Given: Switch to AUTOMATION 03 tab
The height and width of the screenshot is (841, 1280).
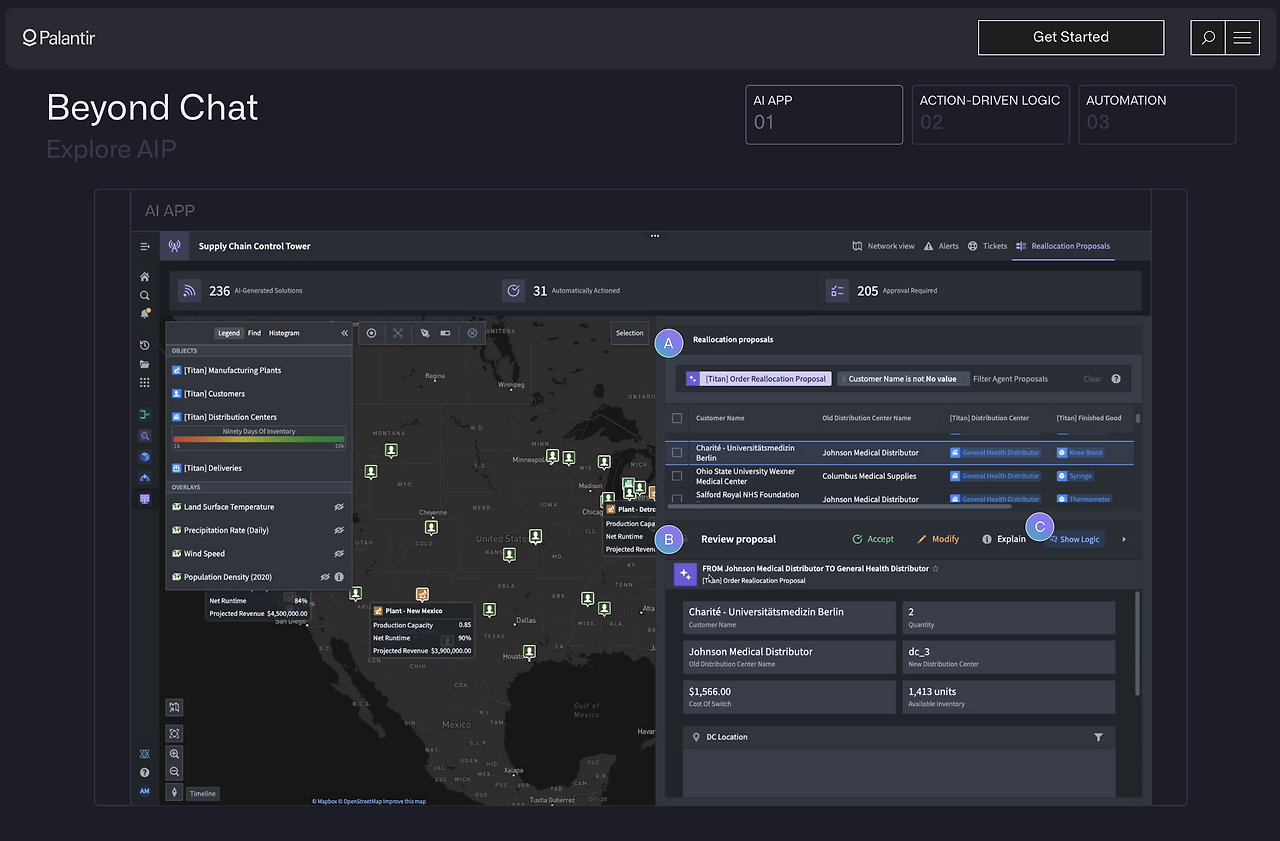Looking at the screenshot, I should pos(1157,114).
